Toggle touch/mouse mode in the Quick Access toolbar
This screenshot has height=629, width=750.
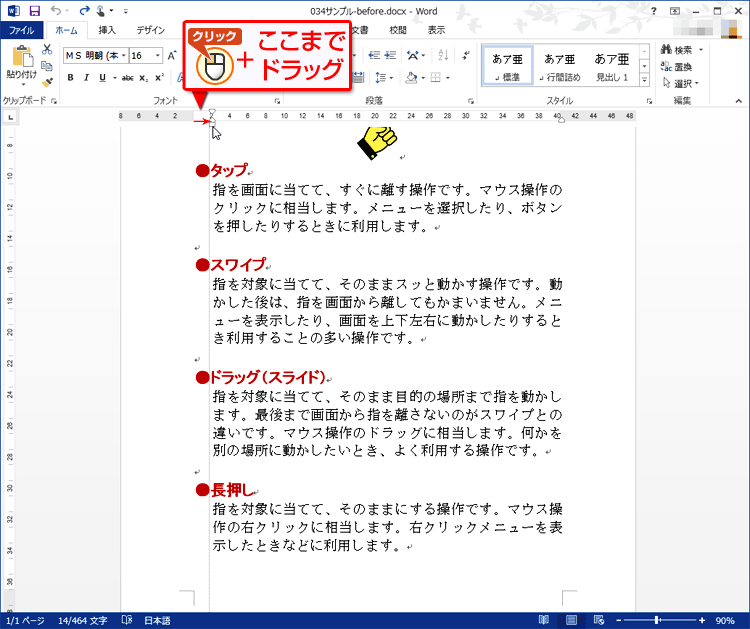(101, 11)
